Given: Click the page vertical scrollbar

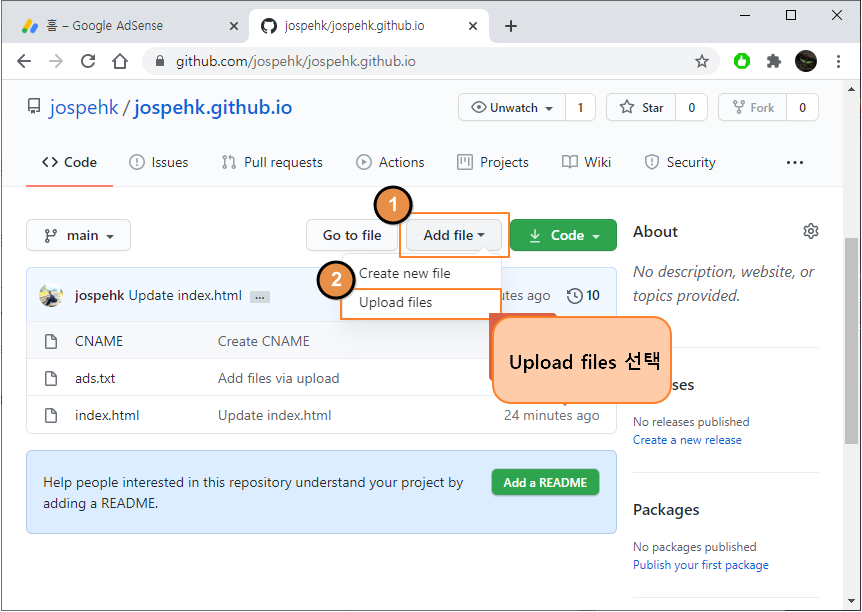Looking at the screenshot, I should pos(851,340).
